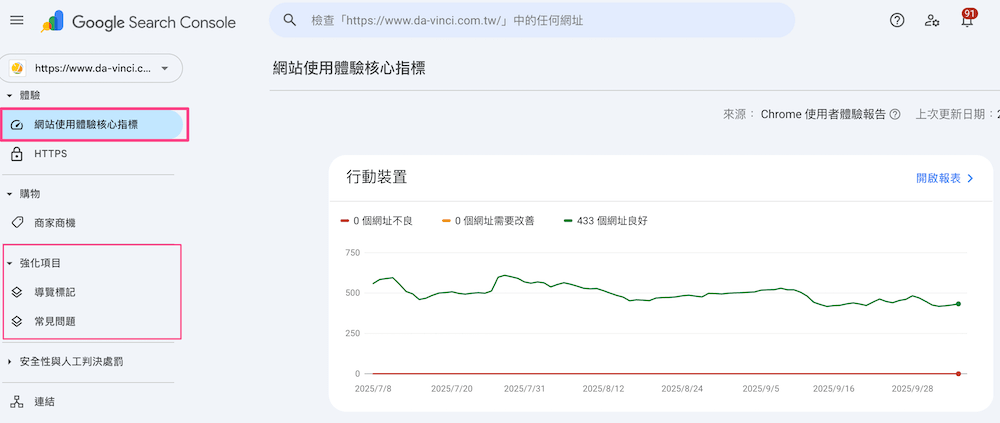Collapse the 體驗 sidebar section
The width and height of the screenshot is (1000, 423).
point(10,95)
